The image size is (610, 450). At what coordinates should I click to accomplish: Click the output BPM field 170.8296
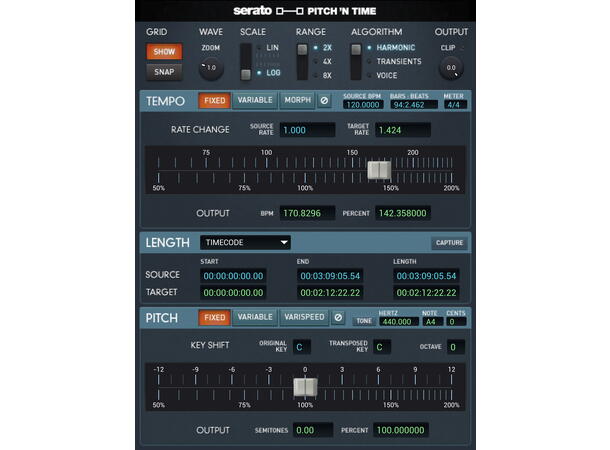(x=307, y=213)
